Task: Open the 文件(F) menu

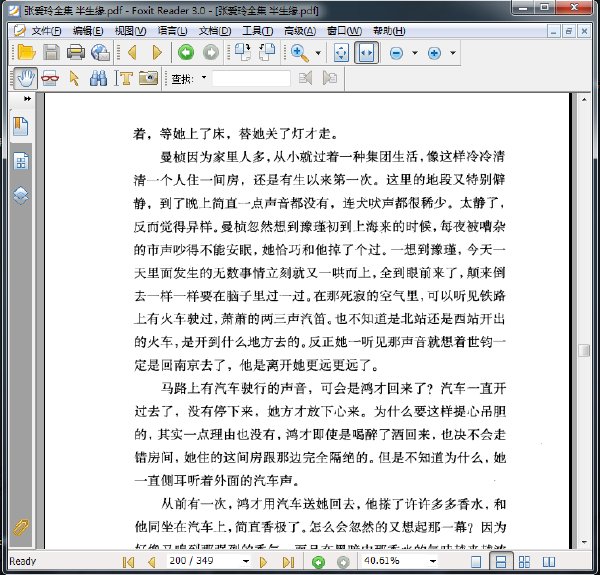Action: (x=46, y=31)
